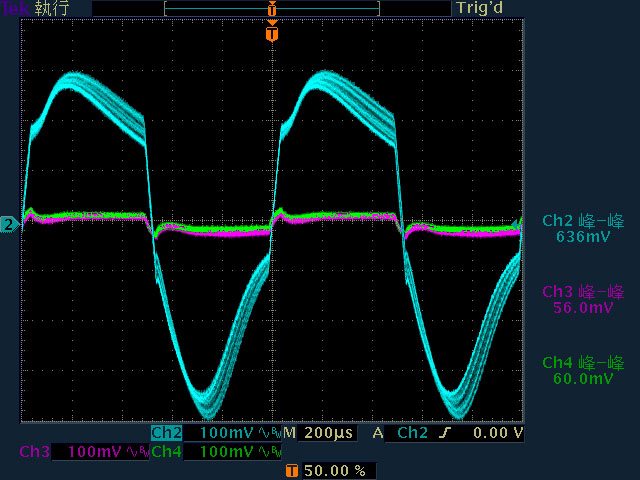Click the Ch3 peak-to-peak 56.0mV measurement
640x480 pixels.
point(581,299)
